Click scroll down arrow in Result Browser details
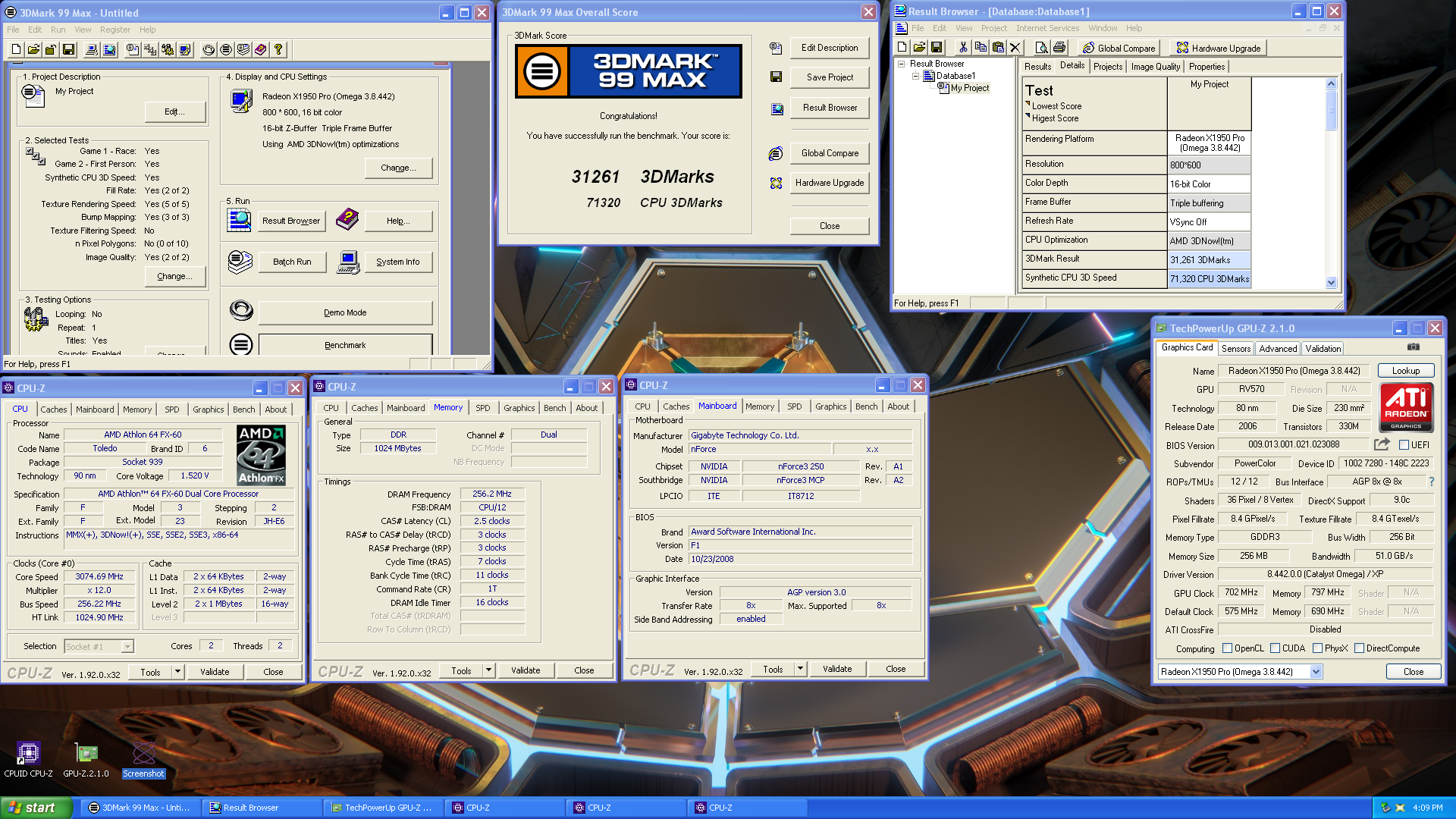 pos(1331,282)
